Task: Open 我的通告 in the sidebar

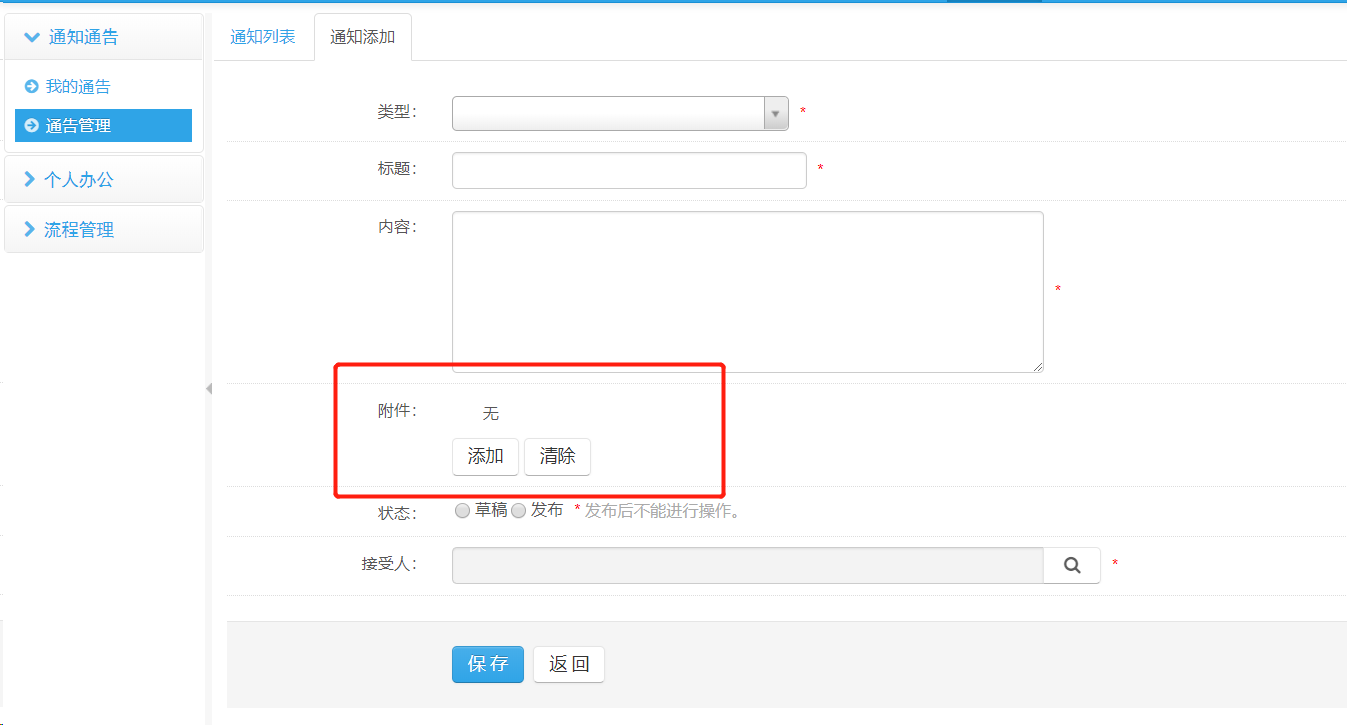Action: click(78, 87)
